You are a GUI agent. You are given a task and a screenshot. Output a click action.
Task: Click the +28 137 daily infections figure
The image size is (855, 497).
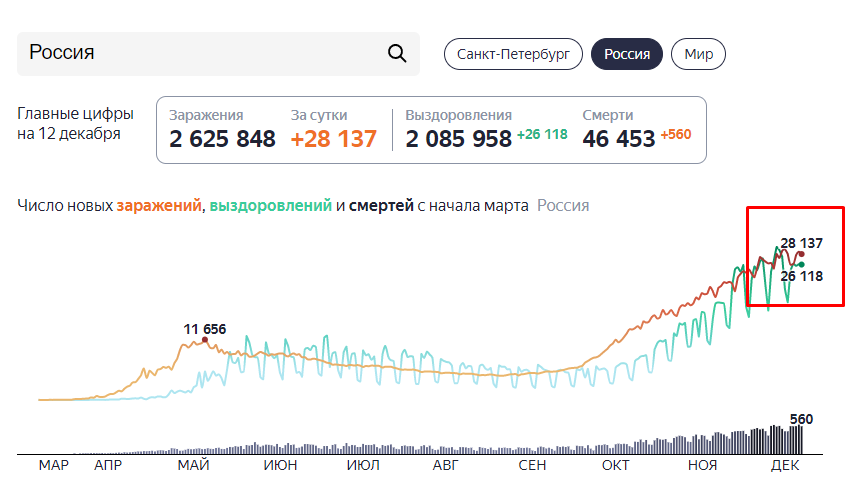pos(334,139)
